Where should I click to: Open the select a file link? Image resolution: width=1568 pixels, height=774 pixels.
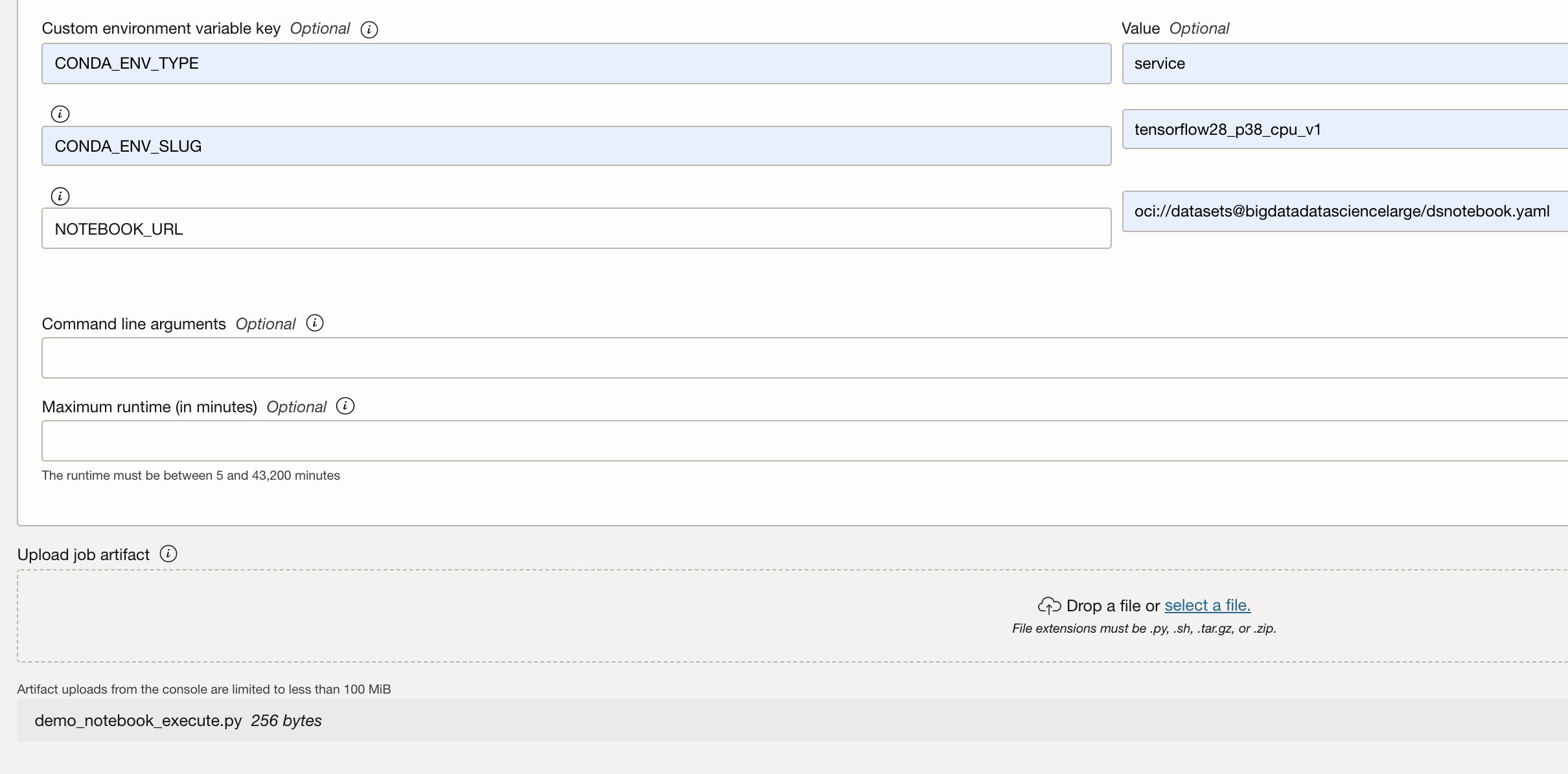tap(1207, 605)
